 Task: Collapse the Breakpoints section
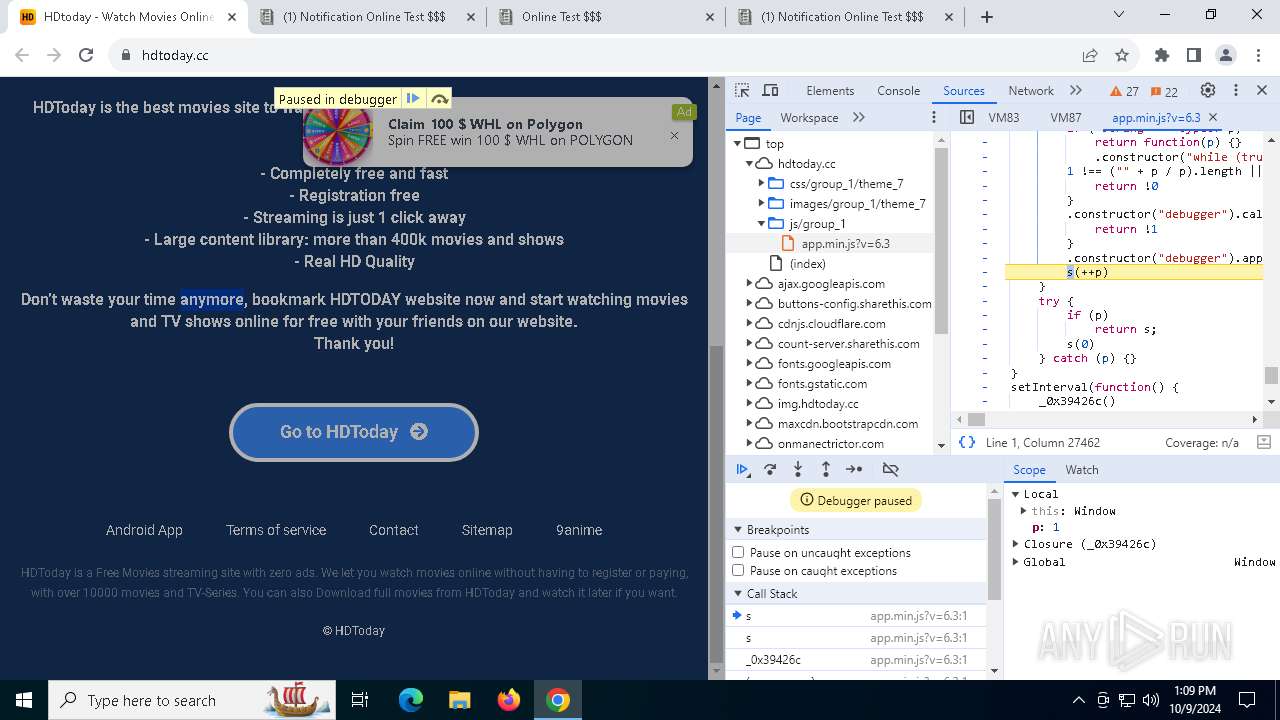coord(738,530)
